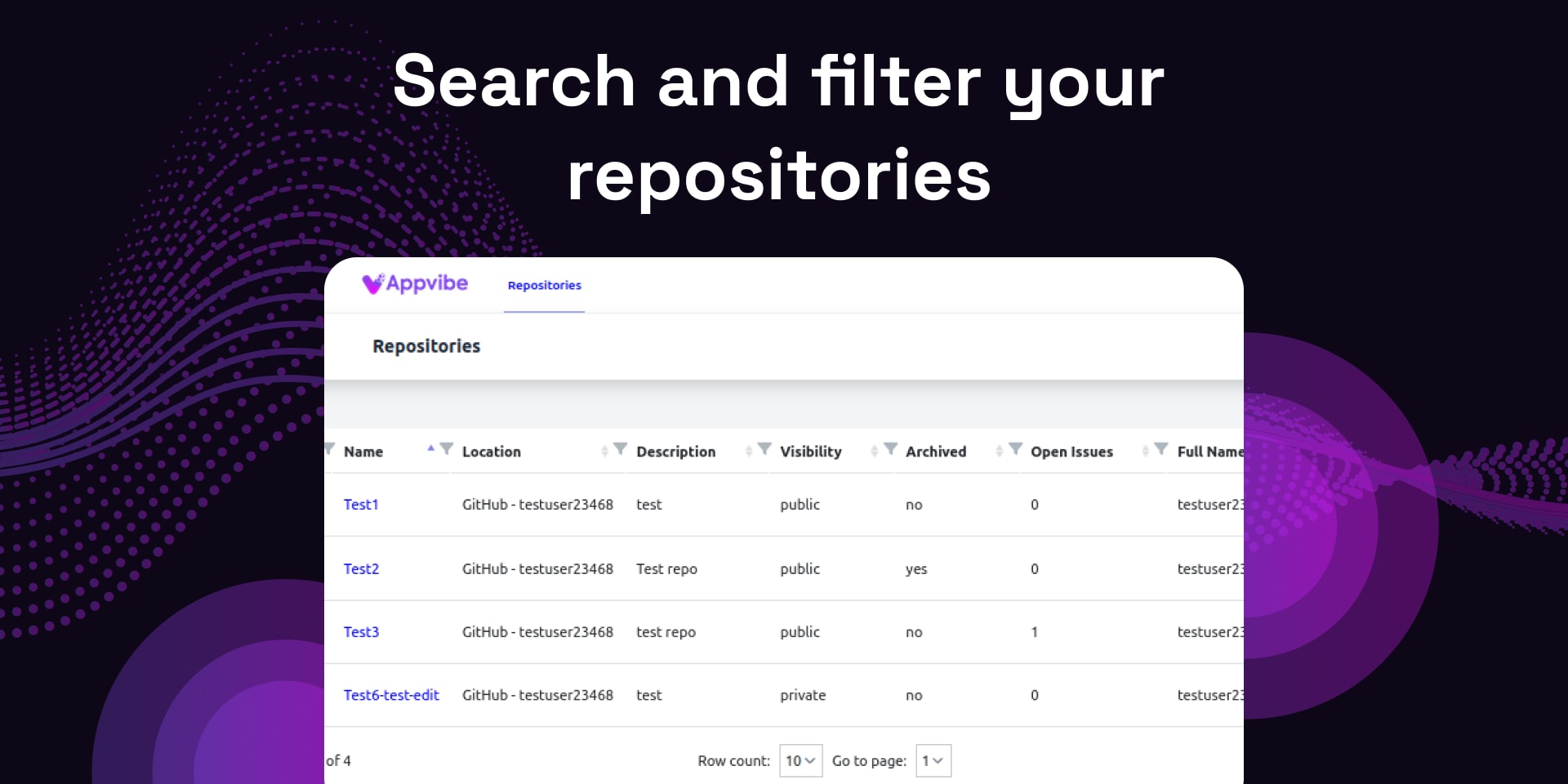This screenshot has height=784, width=1568.
Task: Select the open issues value '1' of Test3
Action: click(x=1035, y=632)
